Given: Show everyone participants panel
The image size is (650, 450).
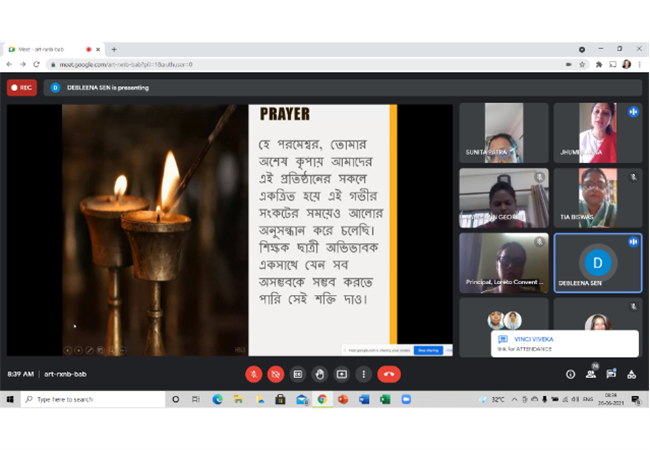Looking at the screenshot, I should click(591, 375).
